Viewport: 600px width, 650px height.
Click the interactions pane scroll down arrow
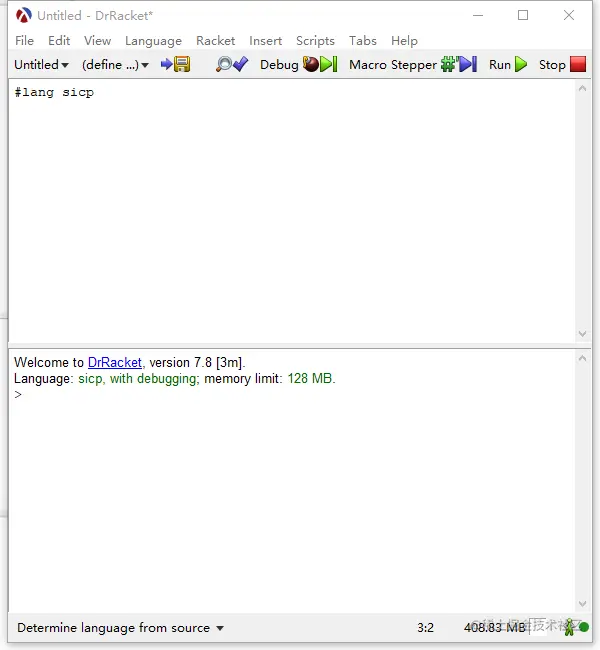pos(582,604)
